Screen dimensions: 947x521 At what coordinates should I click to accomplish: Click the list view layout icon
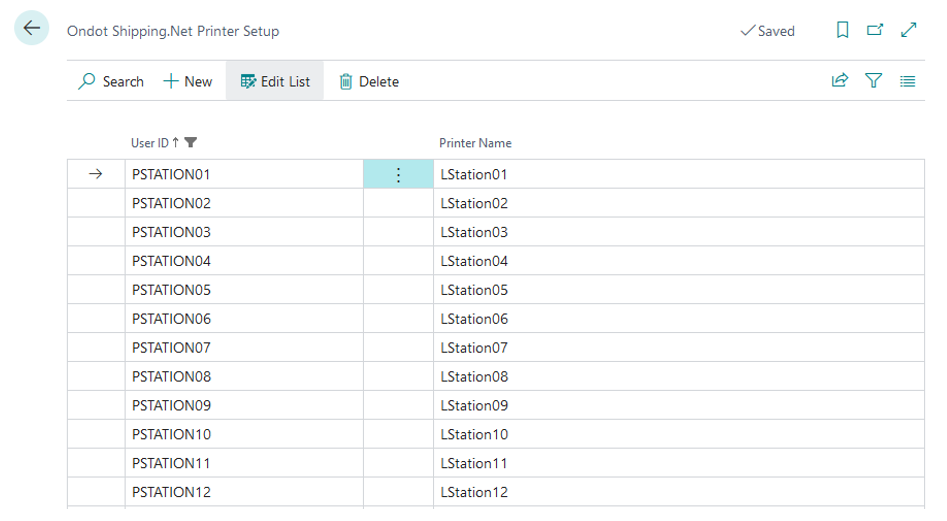pos(907,82)
